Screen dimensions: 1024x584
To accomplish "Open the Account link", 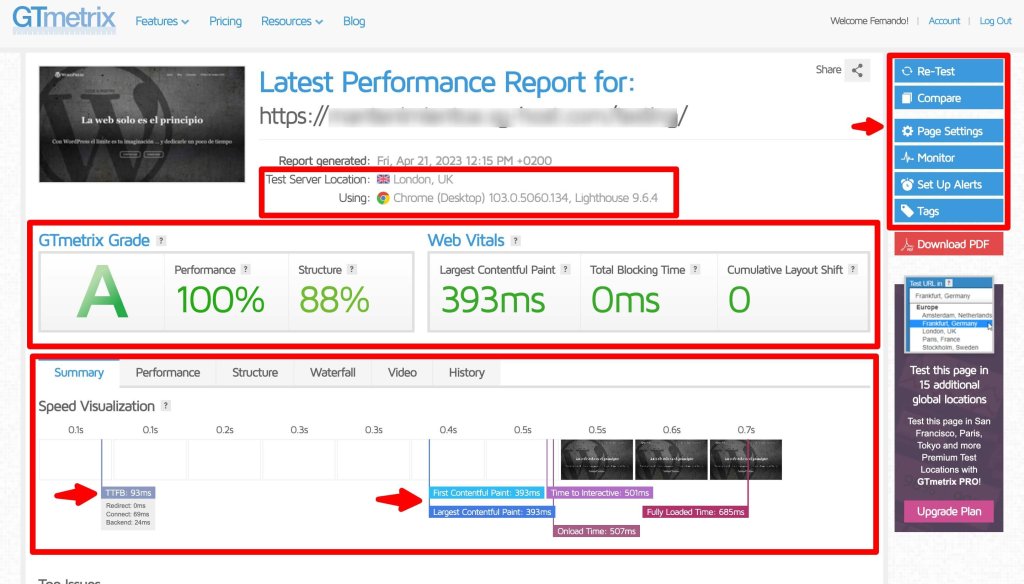I will tap(944, 21).
